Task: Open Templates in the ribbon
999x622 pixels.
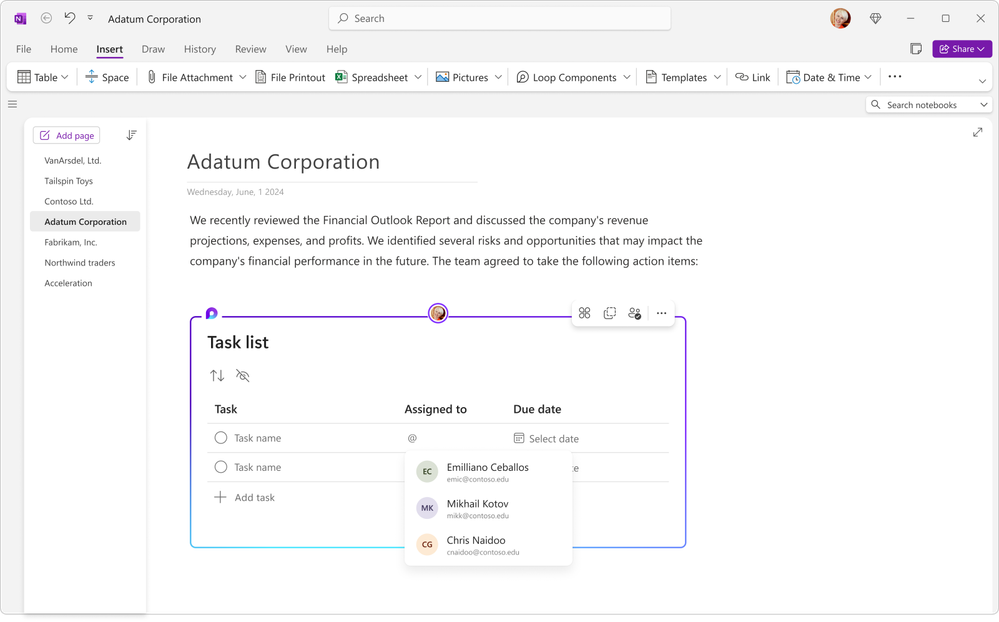Action: pyautogui.click(x=676, y=77)
